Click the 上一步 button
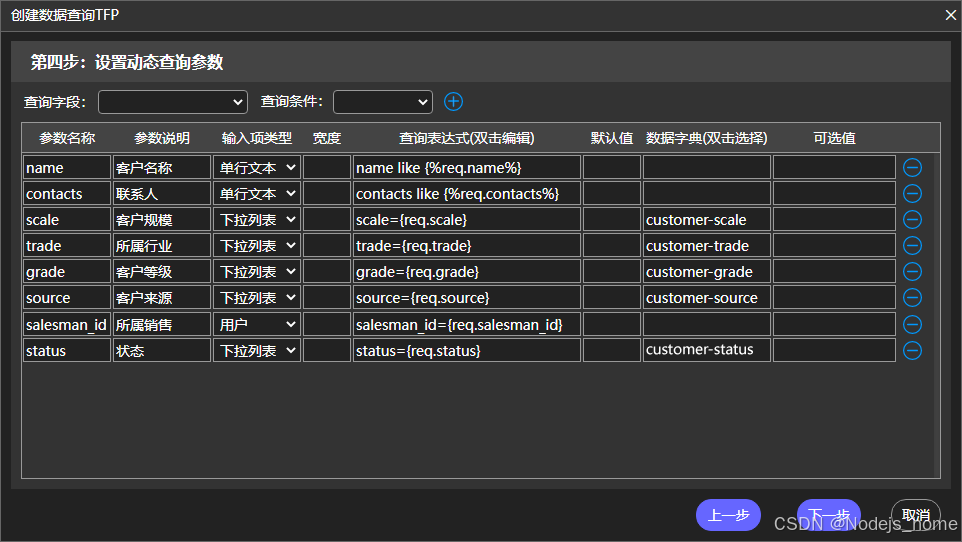The image size is (962, 542). click(x=728, y=514)
